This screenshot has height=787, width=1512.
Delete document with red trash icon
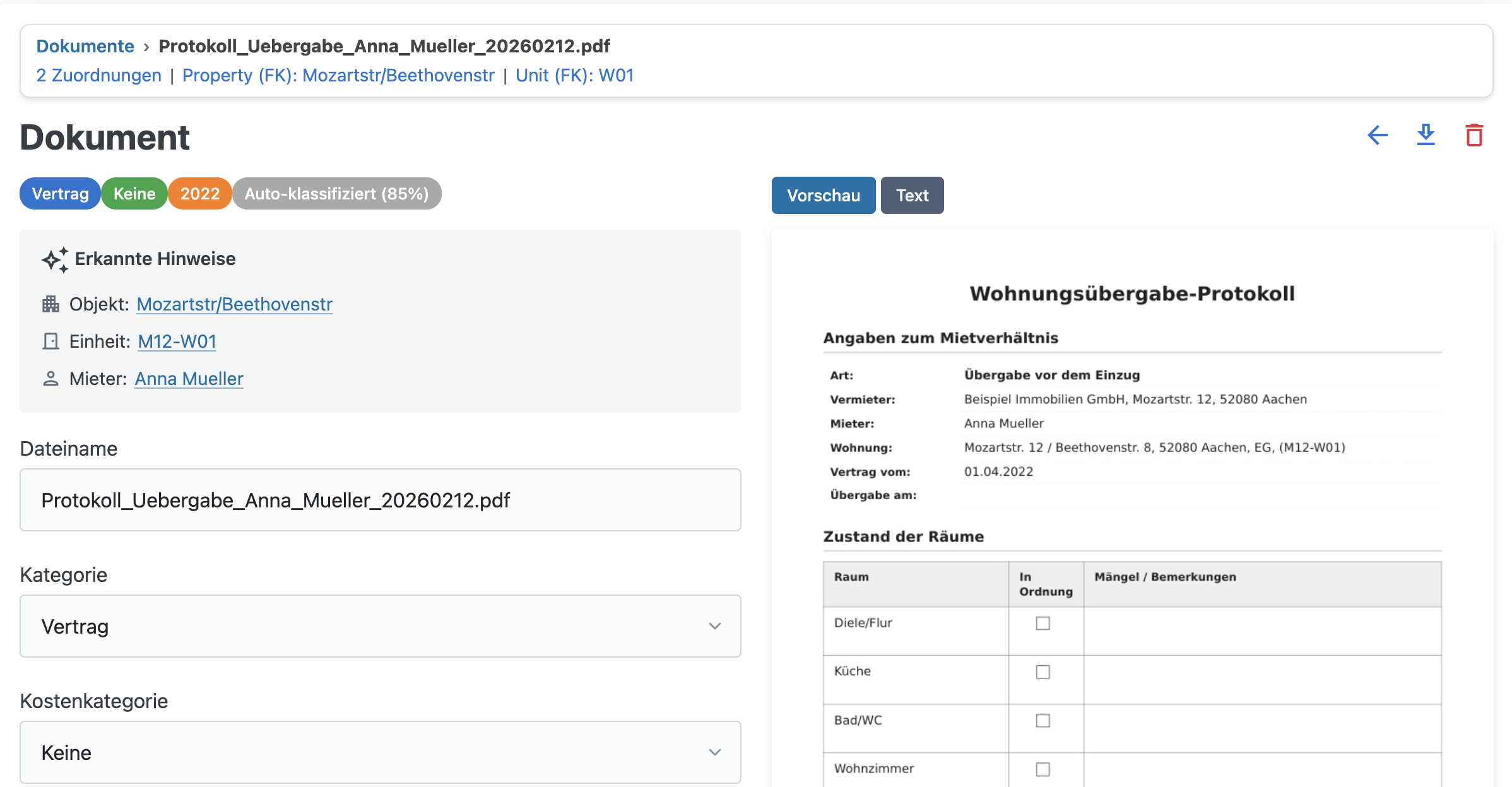[x=1474, y=135]
